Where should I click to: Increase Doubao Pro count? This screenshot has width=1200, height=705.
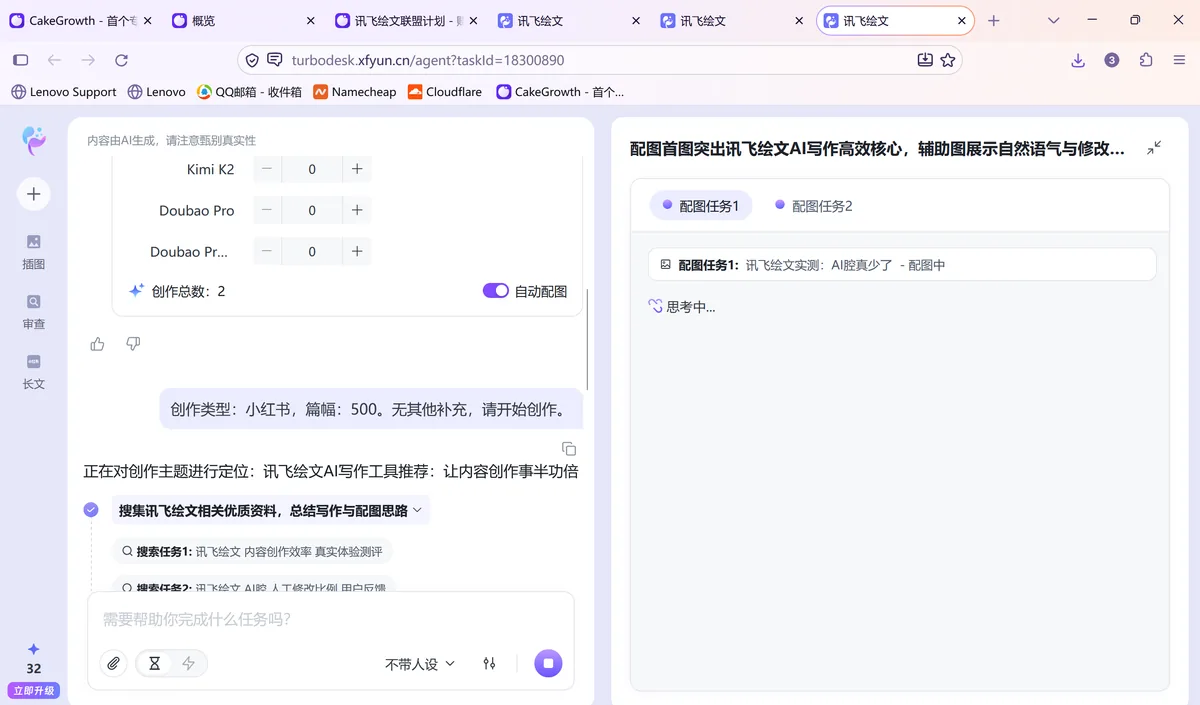point(357,210)
